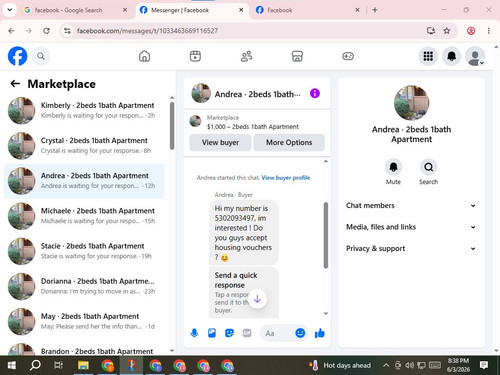Click the Chrome profile avatar icon
500x375 pixels.
point(471,31)
